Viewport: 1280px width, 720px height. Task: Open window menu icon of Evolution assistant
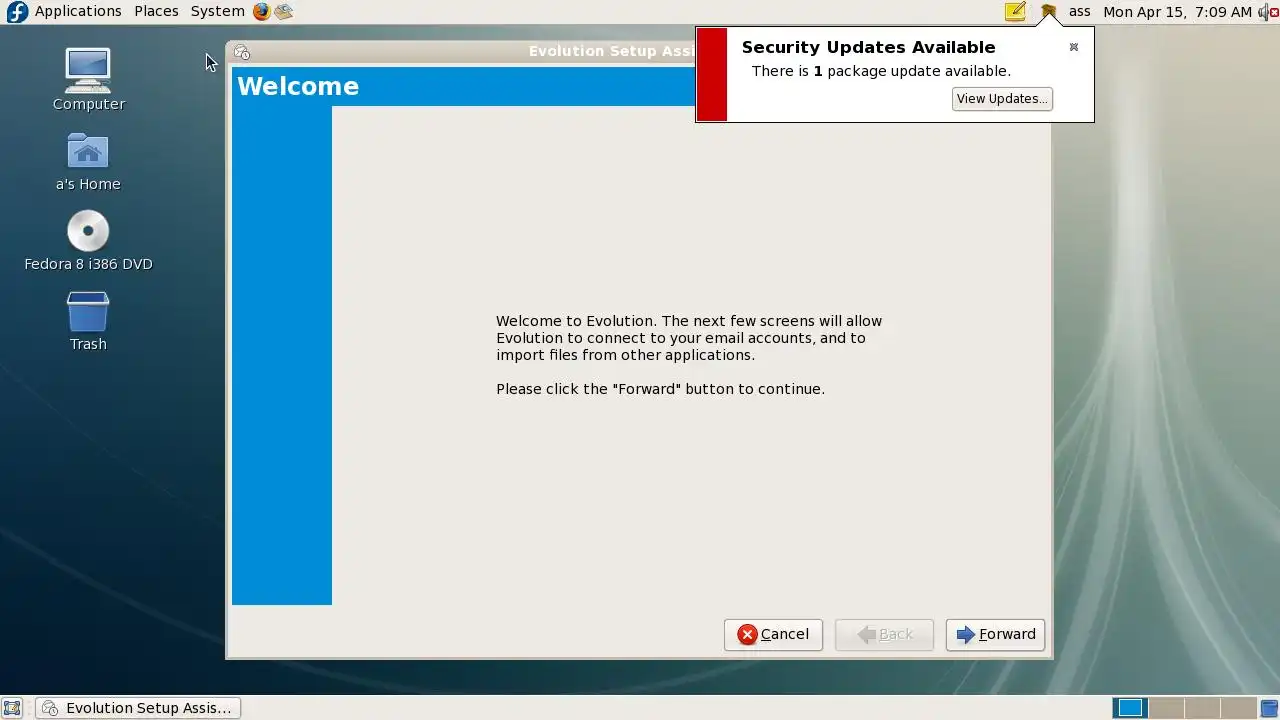point(241,52)
